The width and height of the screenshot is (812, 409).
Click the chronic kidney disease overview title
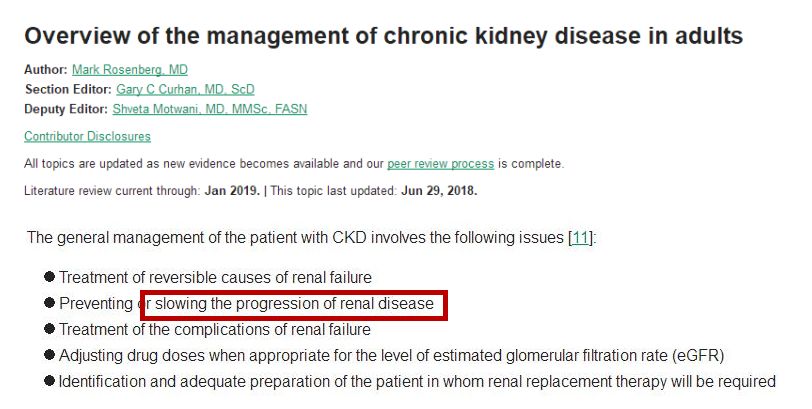383,37
